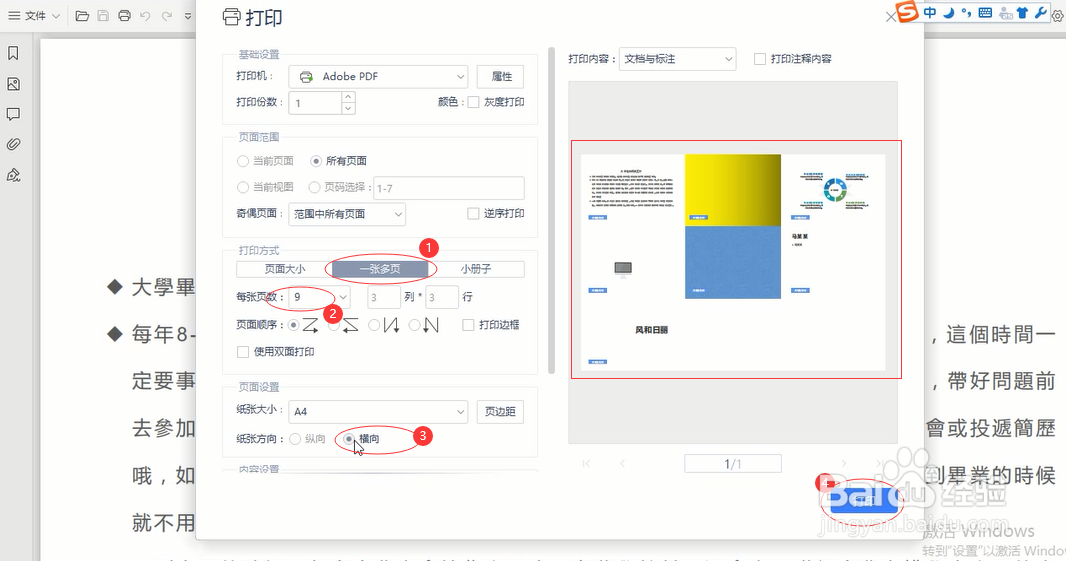The width and height of the screenshot is (1066, 561).
Task: Open the Sogou toolbox wrench icon
Action: [x=1041, y=12]
